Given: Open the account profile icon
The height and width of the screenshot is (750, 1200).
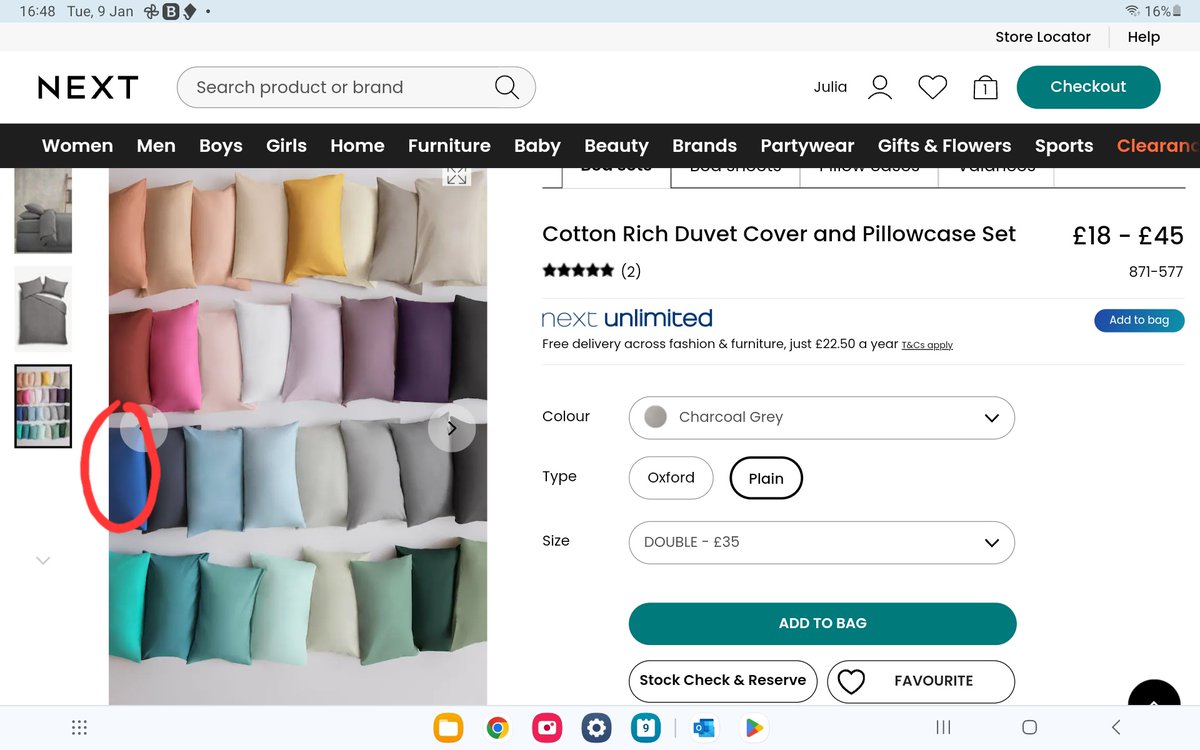Looking at the screenshot, I should point(880,87).
